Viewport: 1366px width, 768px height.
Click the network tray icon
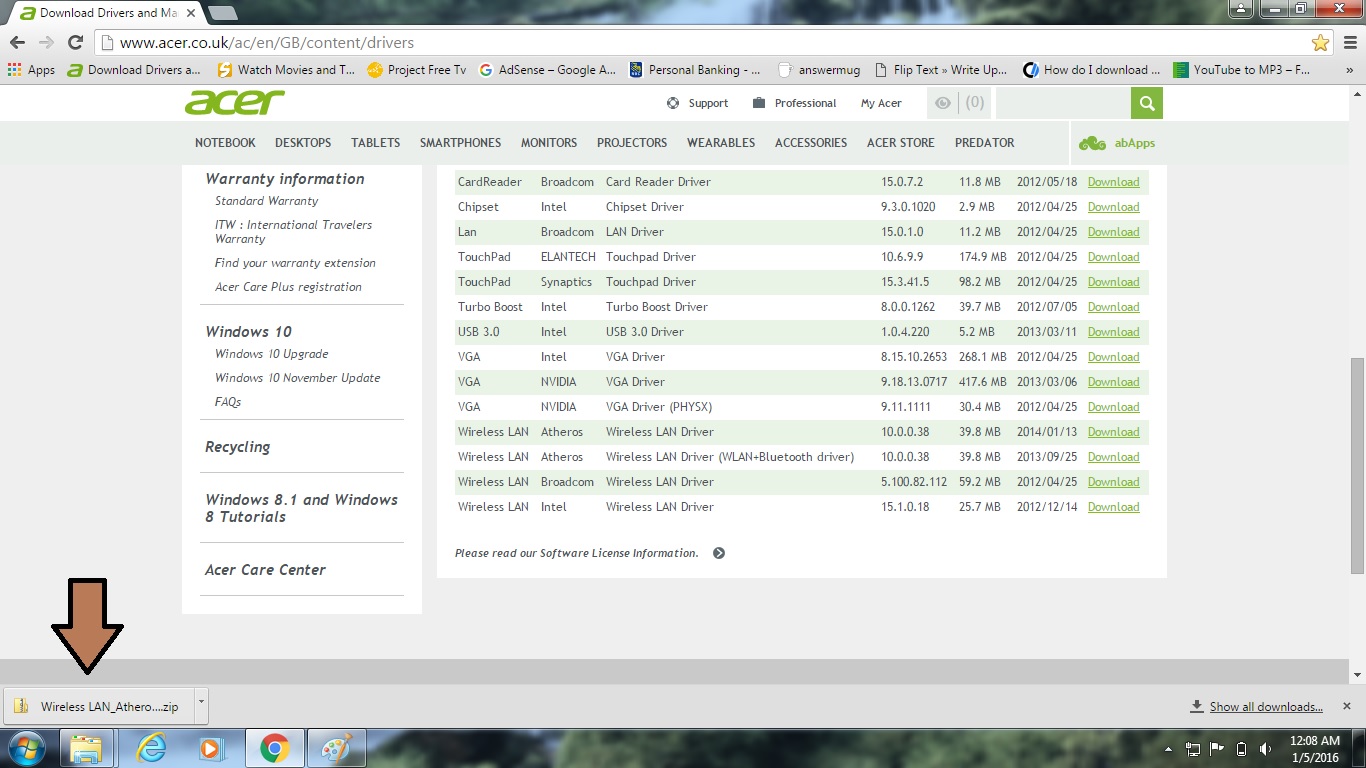pyautogui.click(x=1193, y=749)
